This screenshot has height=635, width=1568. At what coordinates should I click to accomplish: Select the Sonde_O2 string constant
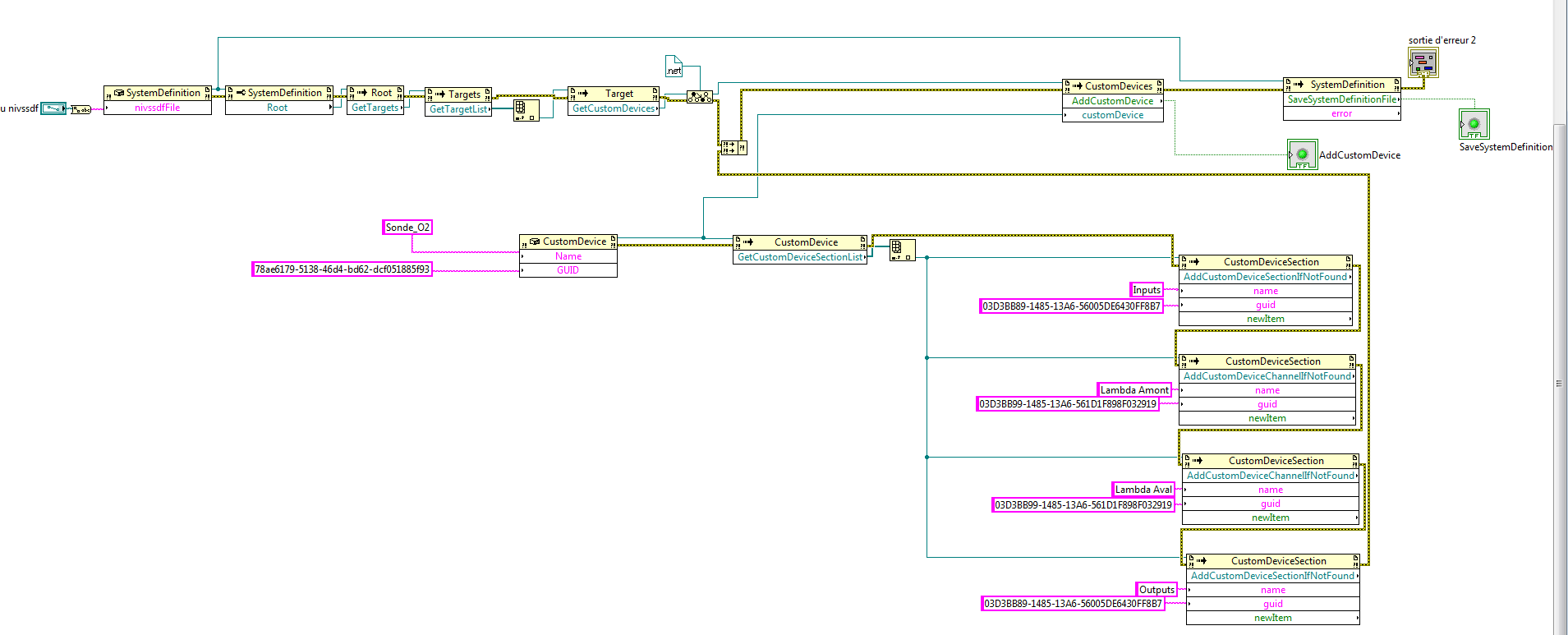(x=407, y=228)
